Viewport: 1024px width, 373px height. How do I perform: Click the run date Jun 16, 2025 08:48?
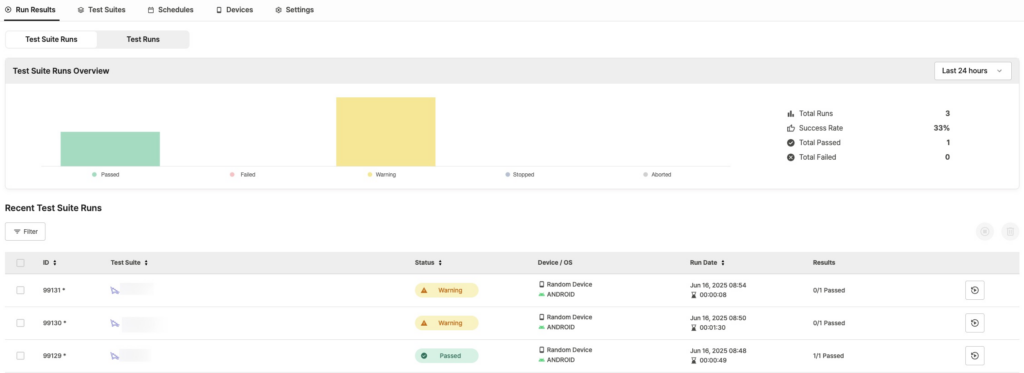pyautogui.click(x=718, y=350)
